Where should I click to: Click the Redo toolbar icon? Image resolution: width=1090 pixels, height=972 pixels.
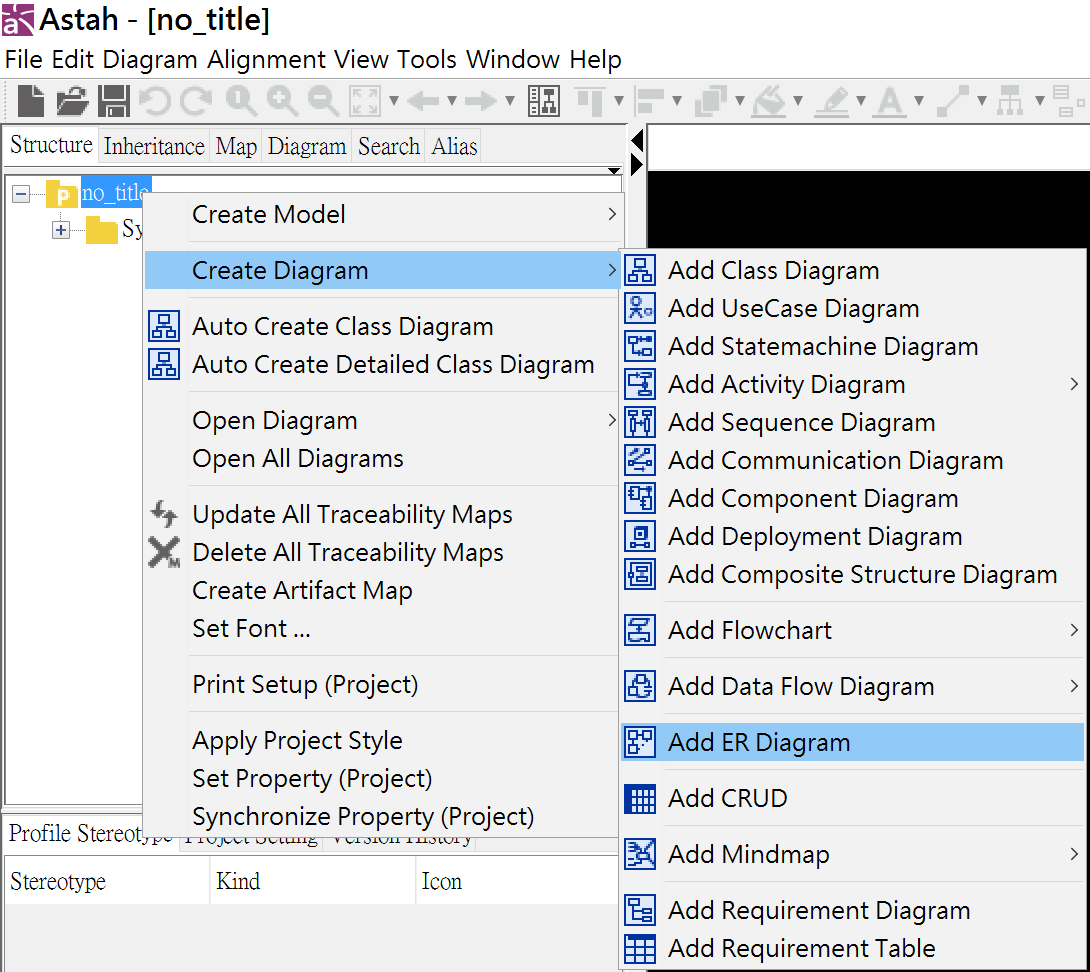[x=197, y=101]
